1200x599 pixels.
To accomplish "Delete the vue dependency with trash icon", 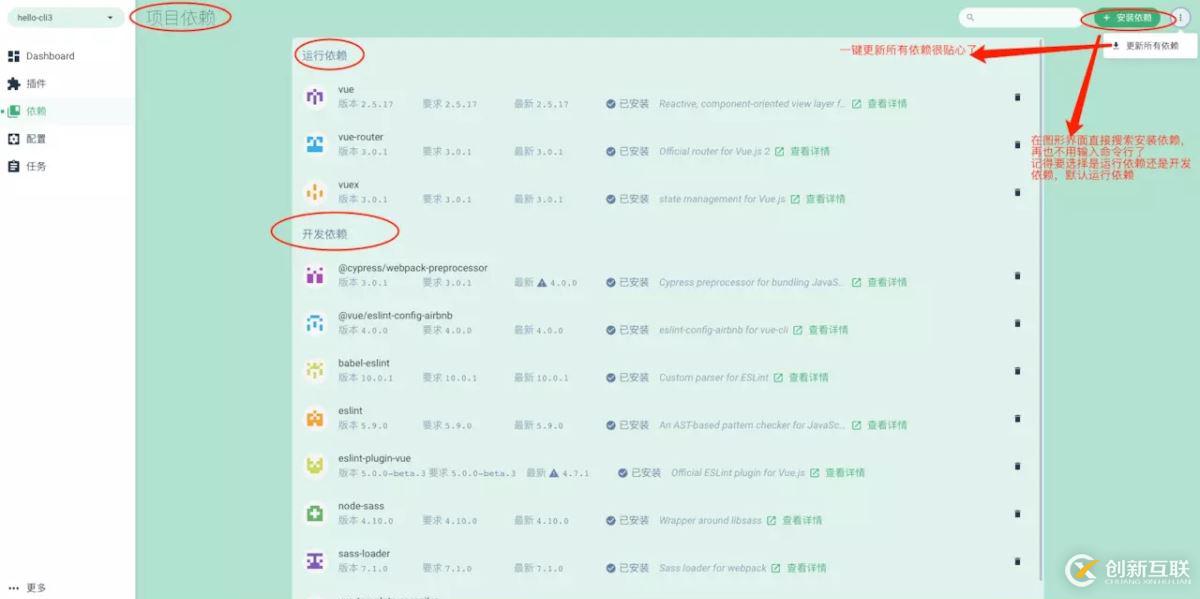I will 1018,97.
